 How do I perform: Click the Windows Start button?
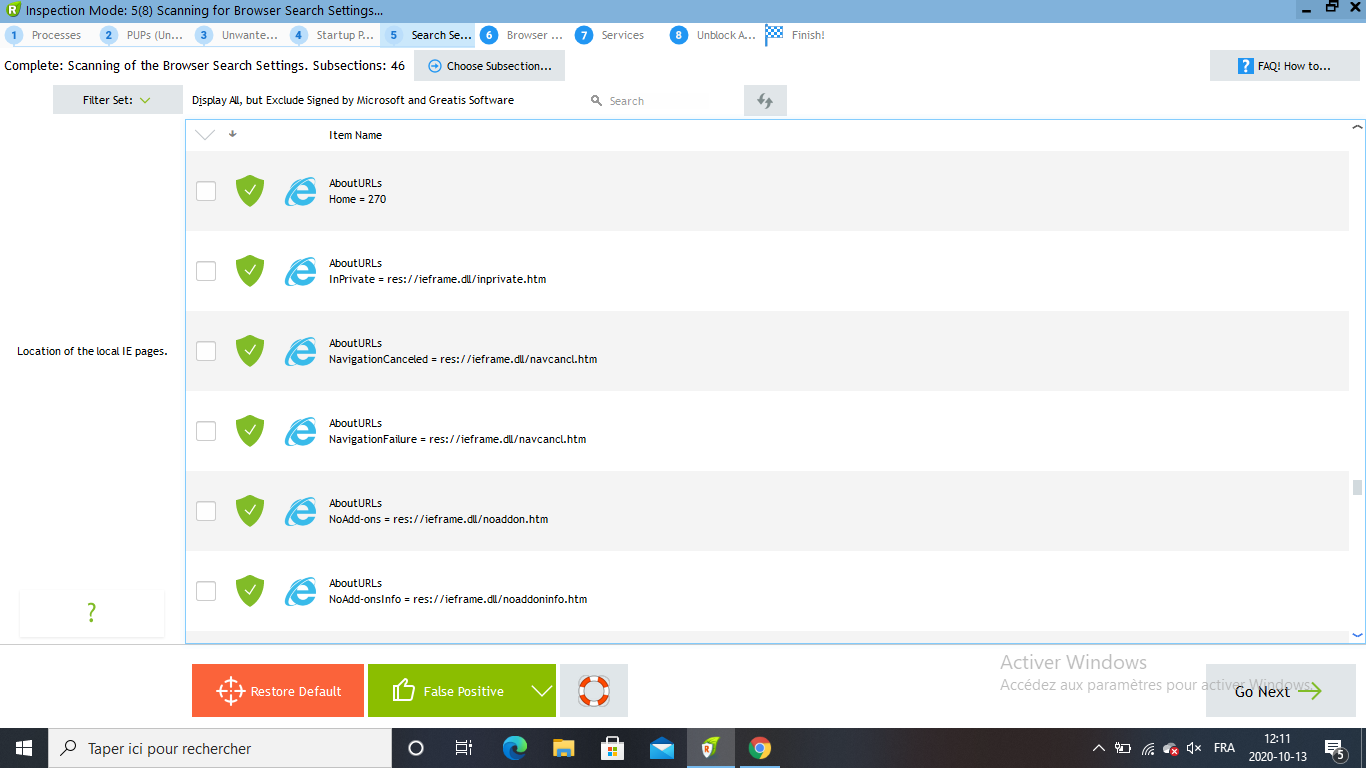[24, 748]
